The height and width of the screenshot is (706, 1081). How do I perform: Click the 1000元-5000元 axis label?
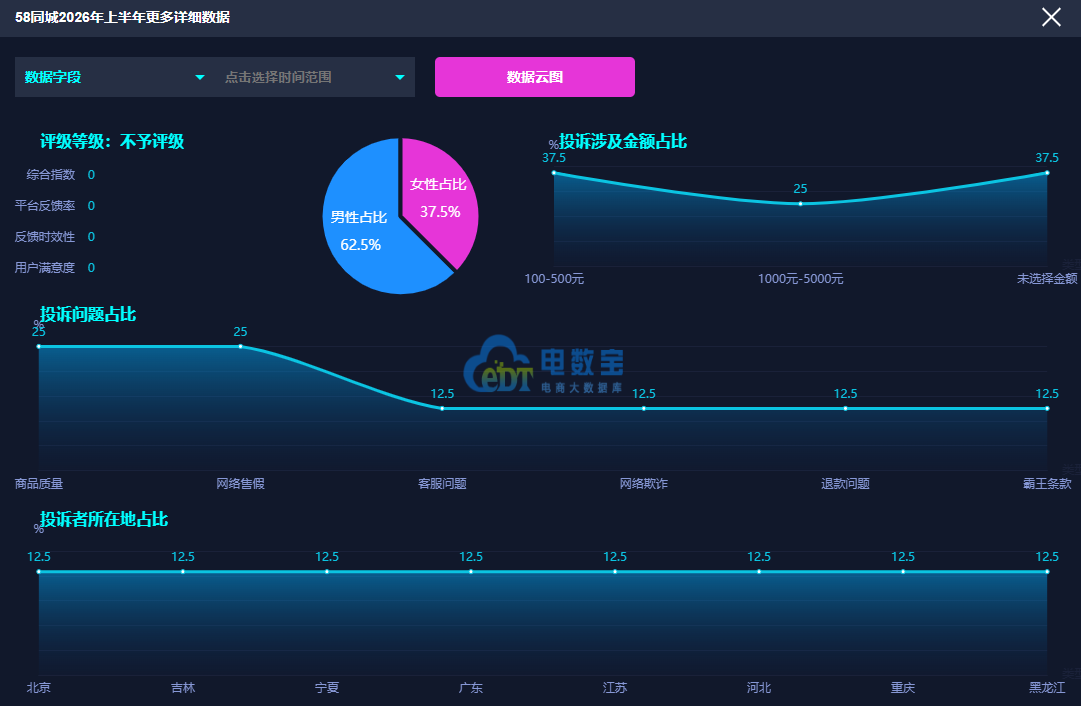(800, 279)
